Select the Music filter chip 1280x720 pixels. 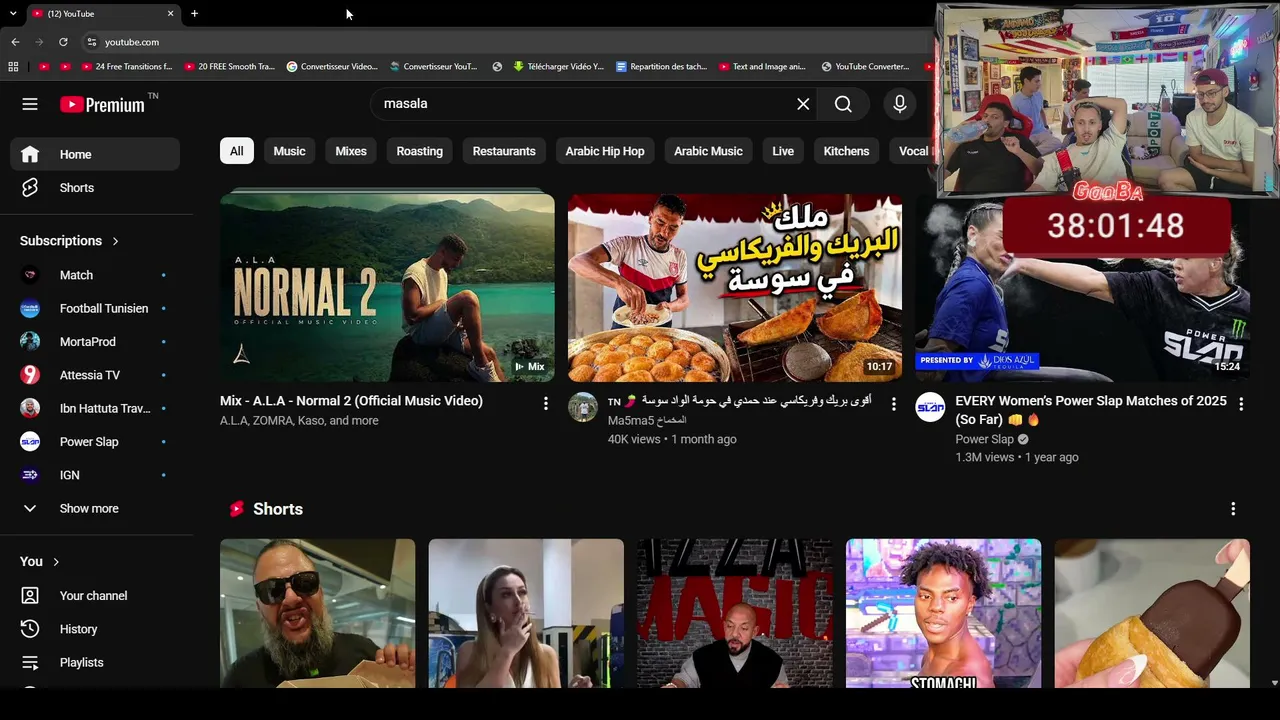289,151
